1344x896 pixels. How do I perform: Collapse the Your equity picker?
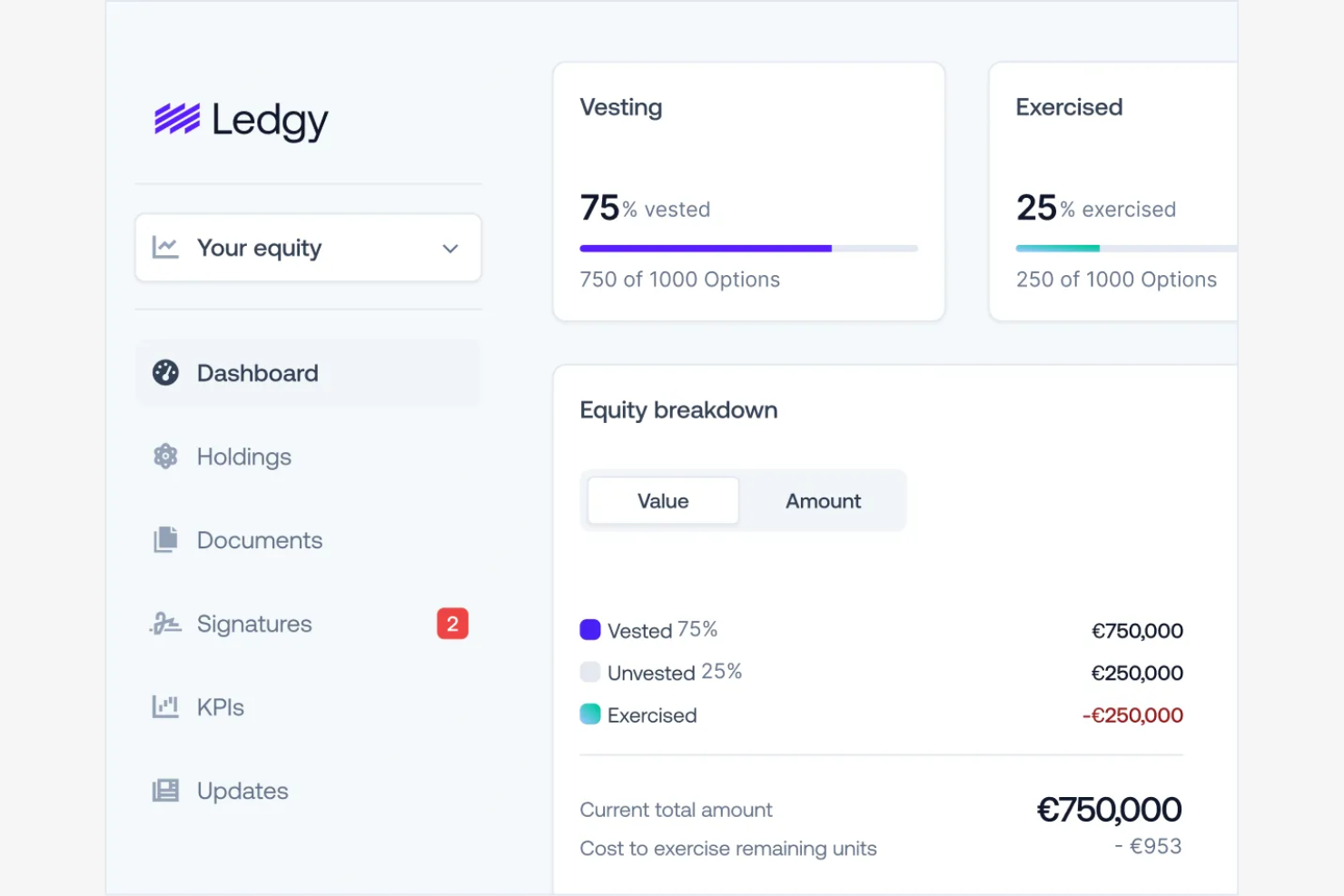308,247
